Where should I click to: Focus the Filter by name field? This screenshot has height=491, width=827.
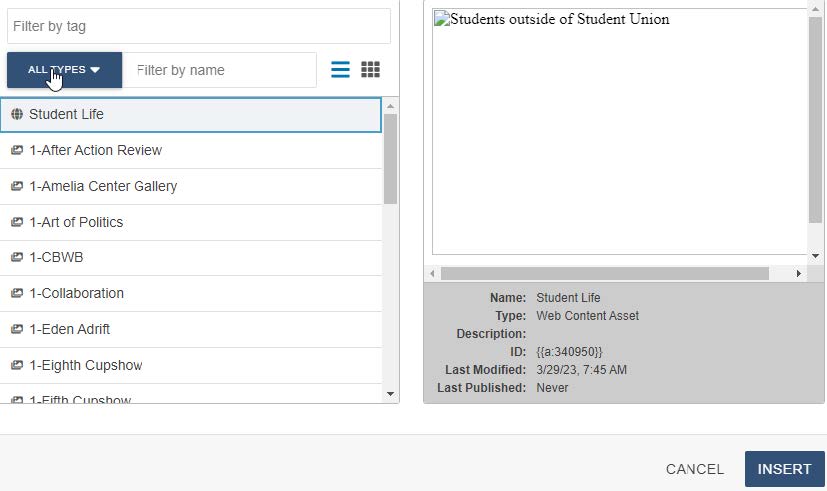pyautogui.click(x=220, y=70)
